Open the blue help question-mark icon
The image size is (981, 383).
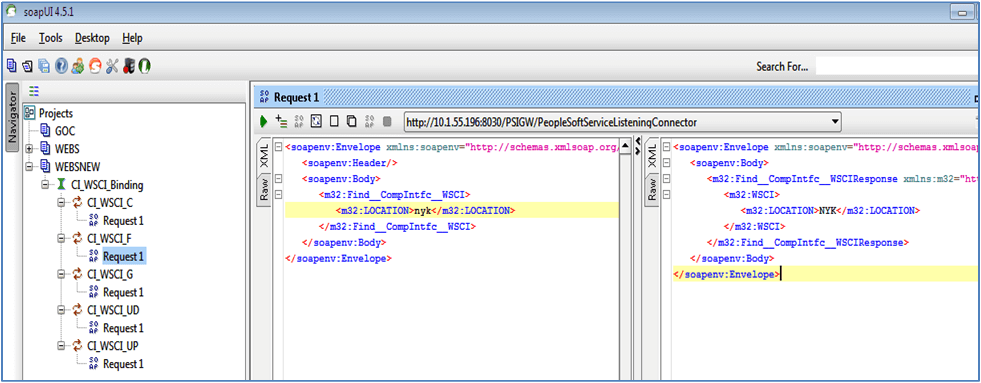[61, 66]
